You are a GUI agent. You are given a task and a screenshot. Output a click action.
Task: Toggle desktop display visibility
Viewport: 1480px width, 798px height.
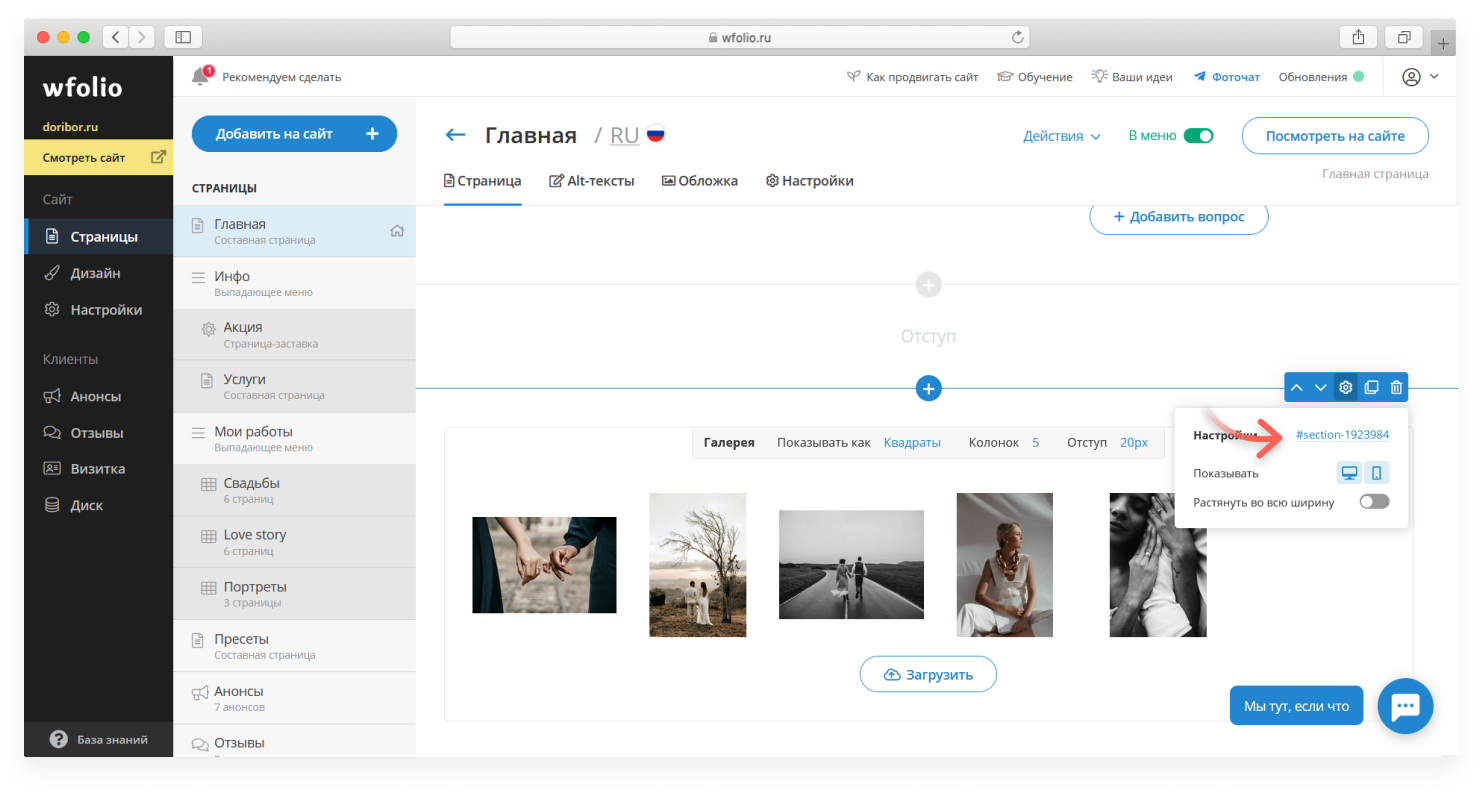pos(1350,473)
